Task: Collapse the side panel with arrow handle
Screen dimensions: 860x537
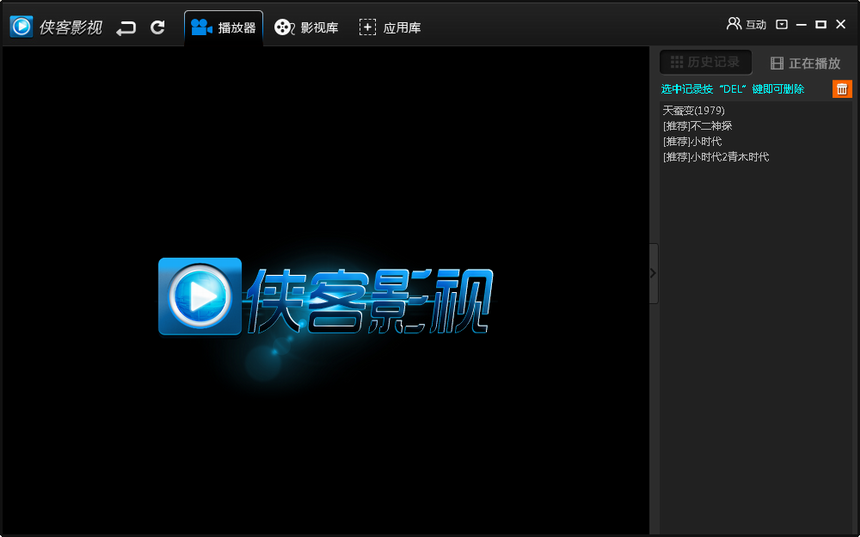Action: [x=653, y=273]
